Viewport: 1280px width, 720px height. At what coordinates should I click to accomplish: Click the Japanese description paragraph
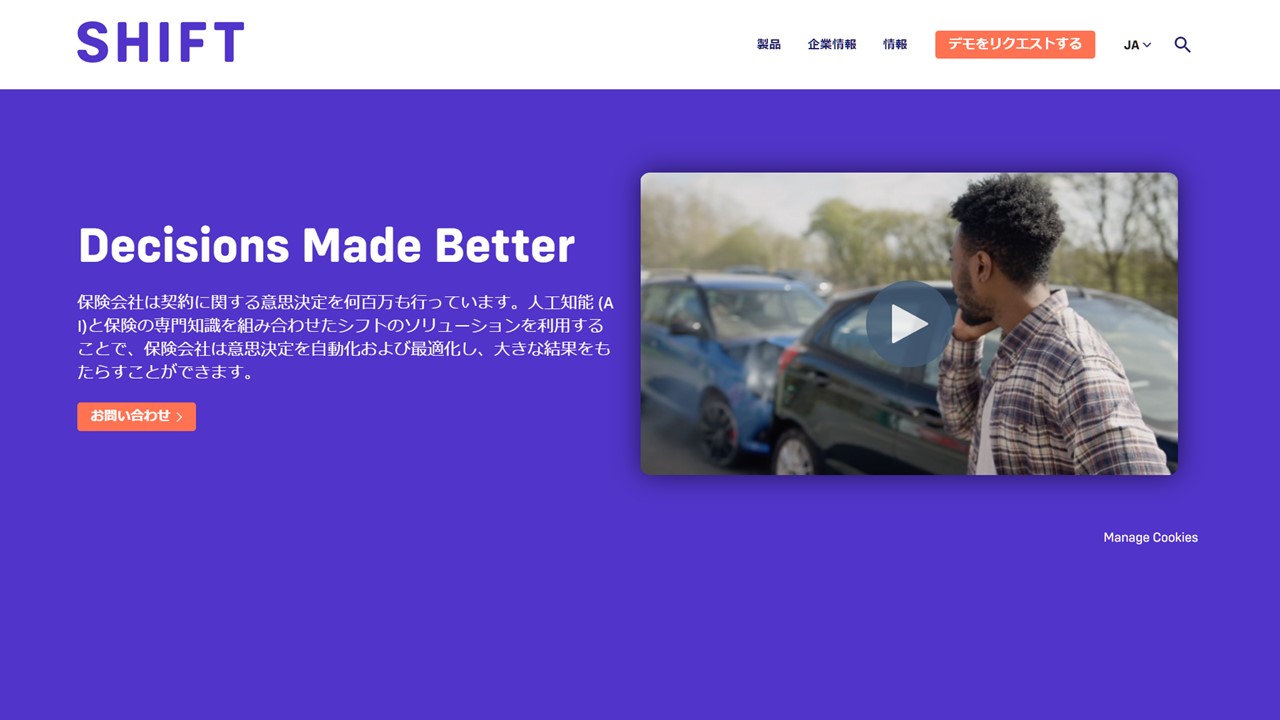point(345,337)
